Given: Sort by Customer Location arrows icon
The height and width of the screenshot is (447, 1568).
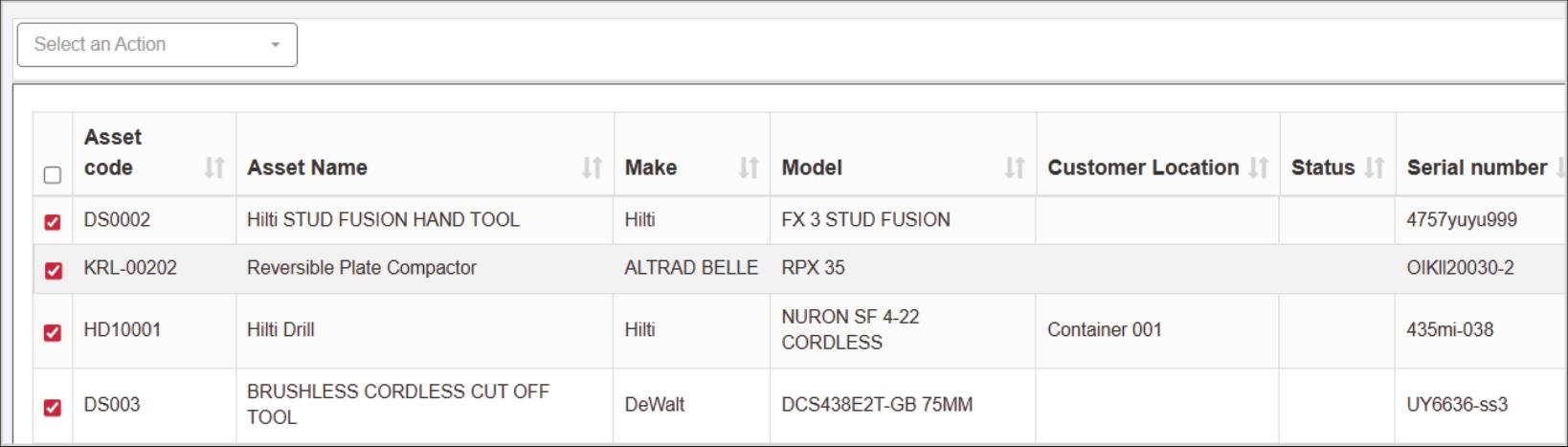Looking at the screenshot, I should 1259,168.
